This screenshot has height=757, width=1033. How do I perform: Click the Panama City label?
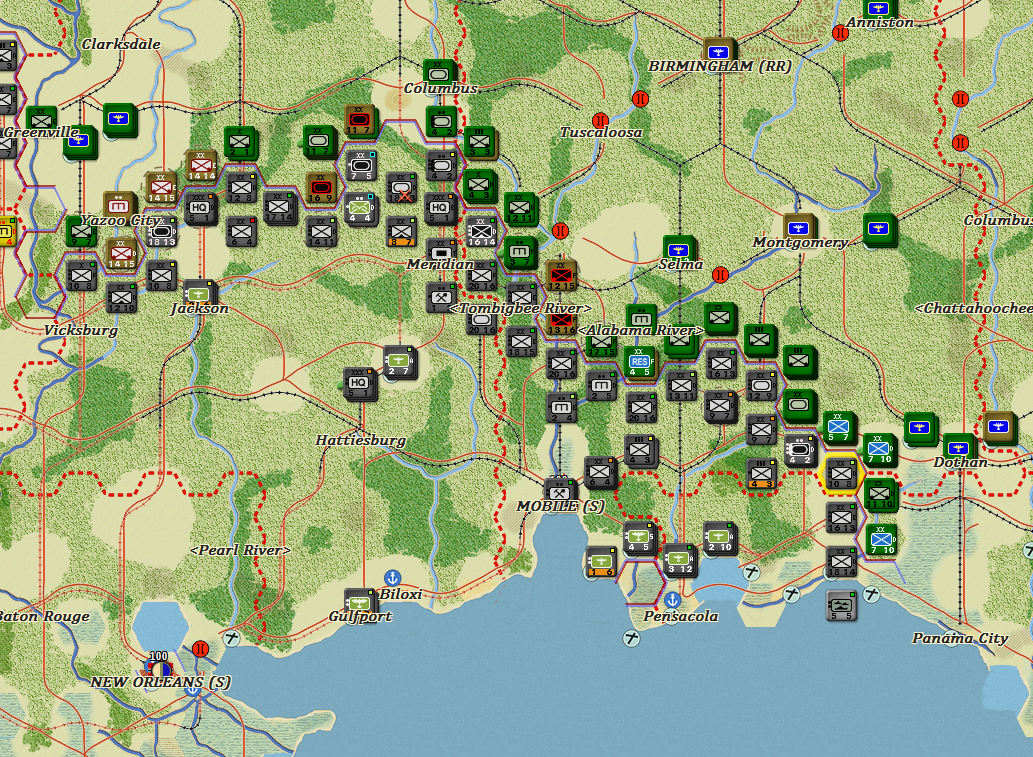(x=960, y=638)
